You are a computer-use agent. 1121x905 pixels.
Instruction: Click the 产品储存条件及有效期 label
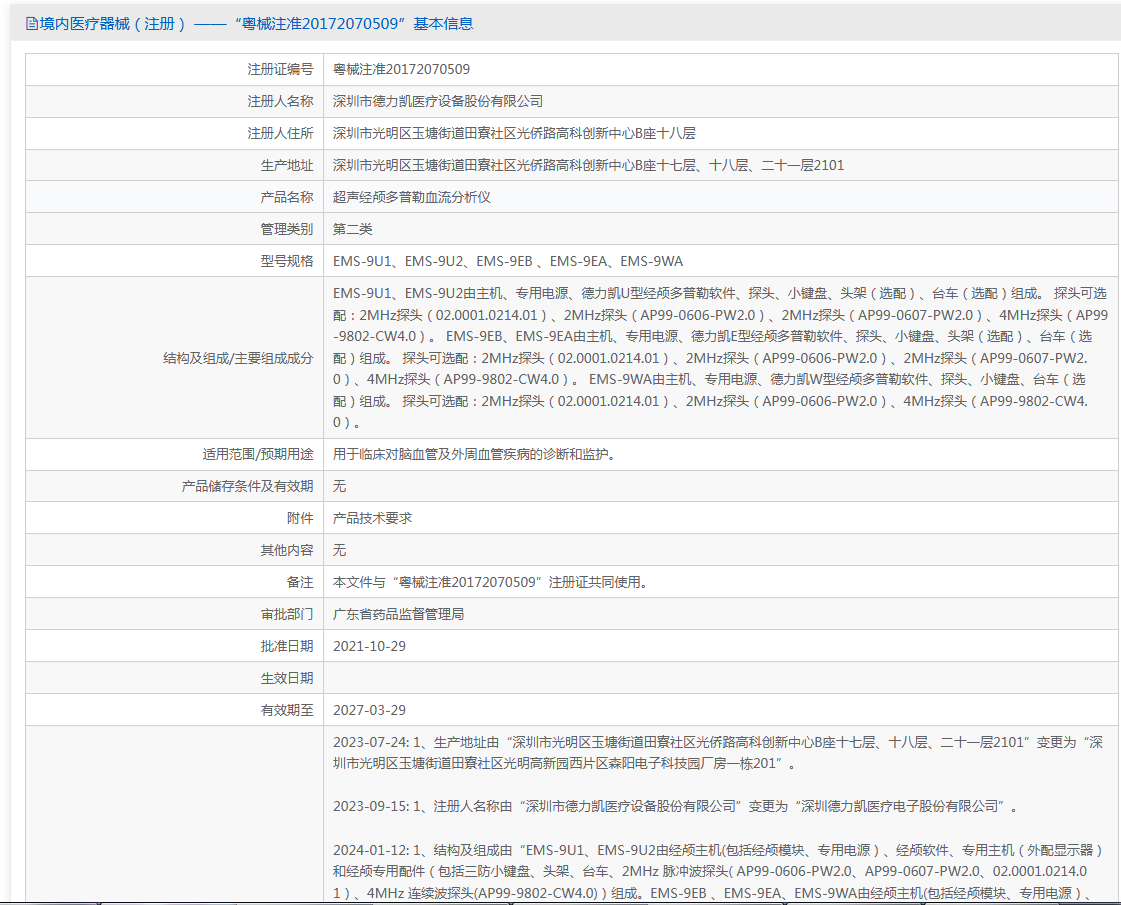(247, 487)
